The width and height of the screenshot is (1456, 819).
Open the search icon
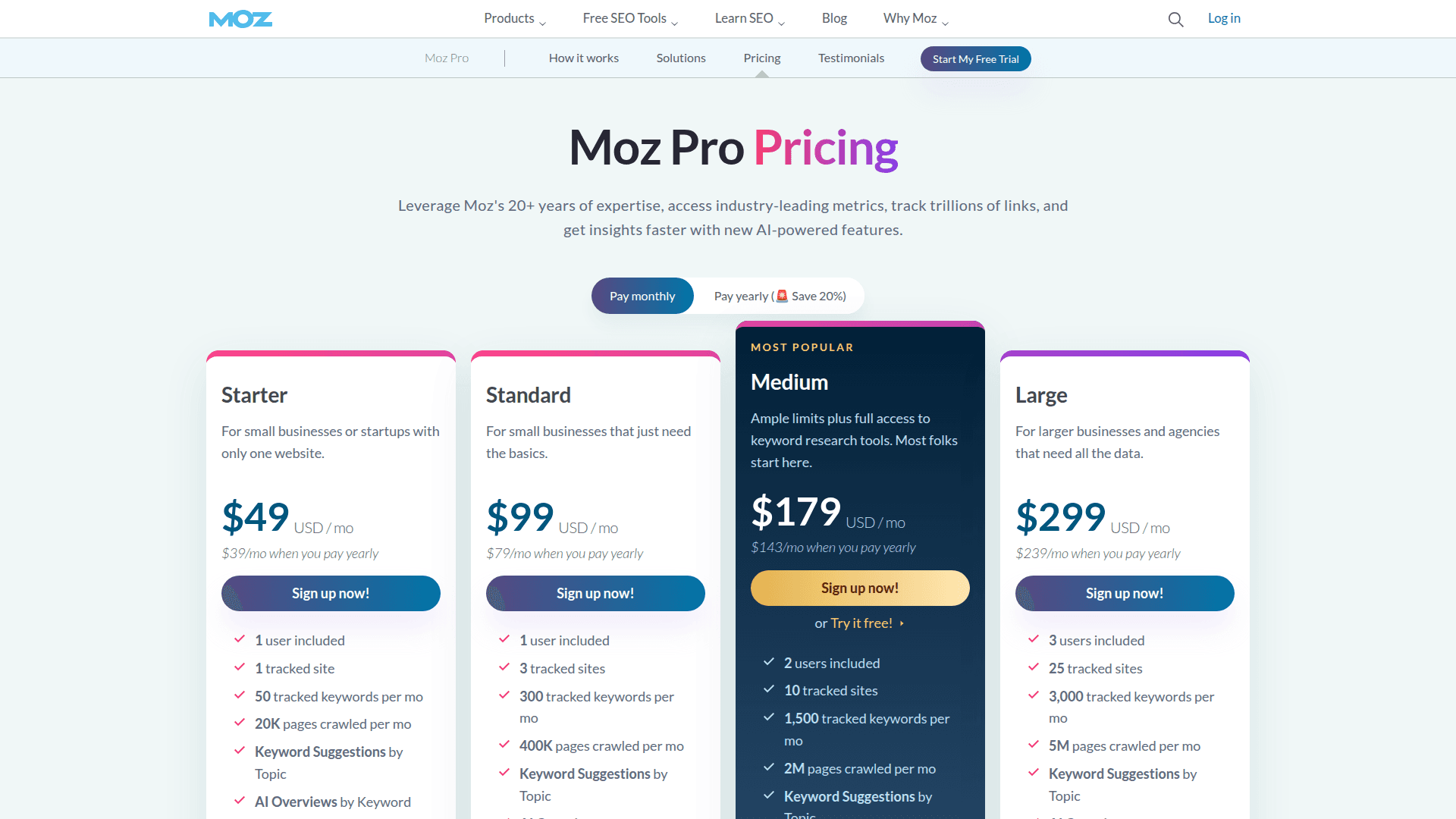(x=1175, y=19)
